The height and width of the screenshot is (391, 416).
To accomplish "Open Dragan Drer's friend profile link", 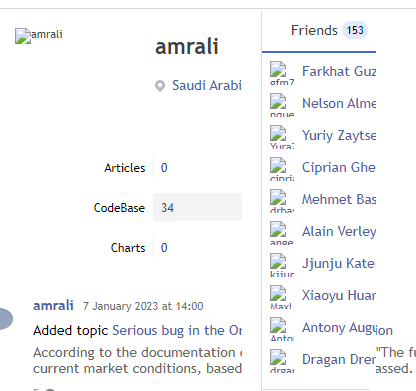I will pos(339,360).
